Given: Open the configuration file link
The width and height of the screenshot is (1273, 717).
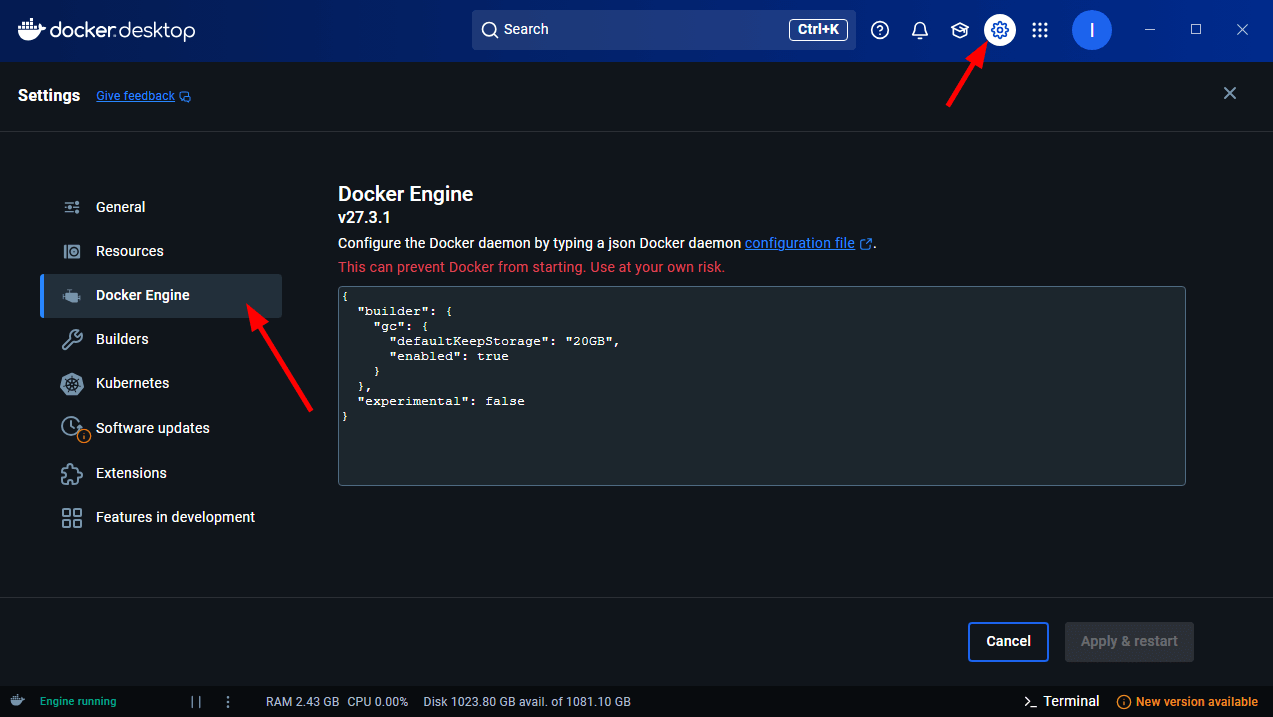Looking at the screenshot, I should (801, 243).
